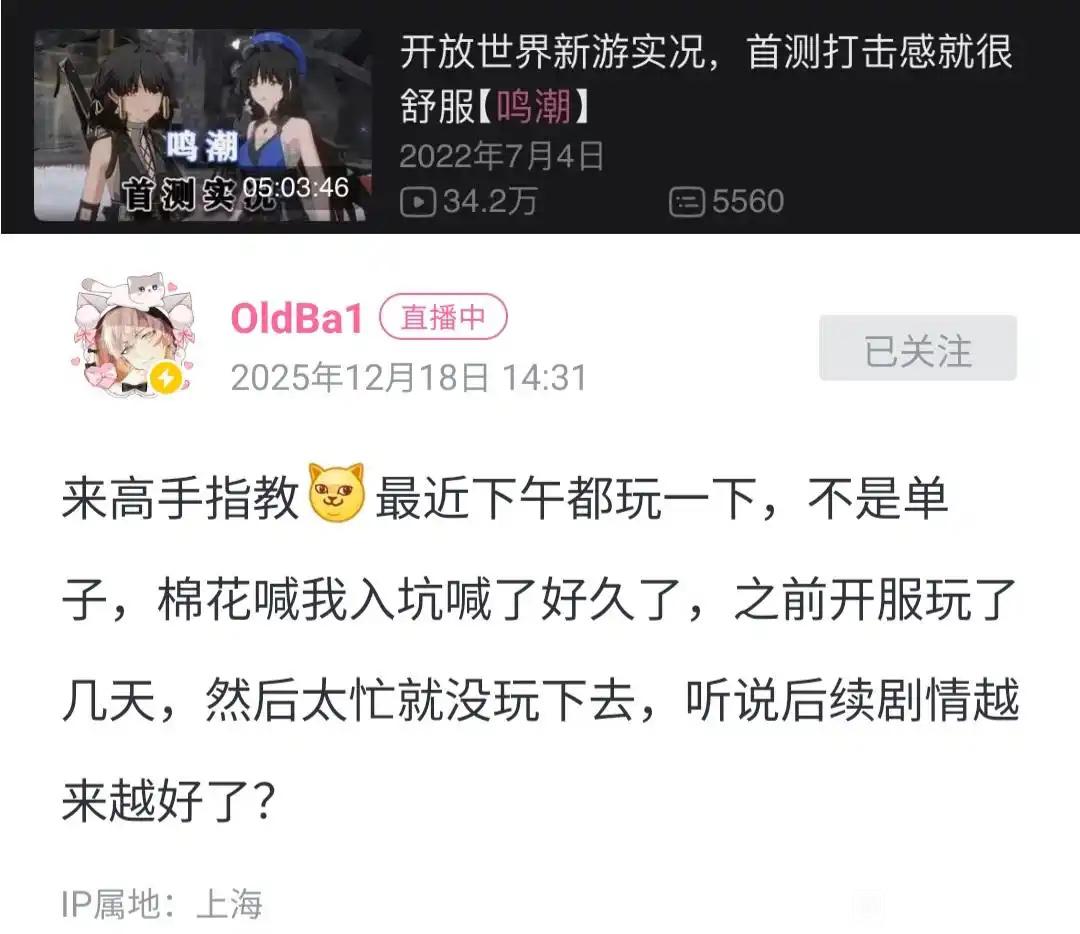Click the IP属地：上海 label
Screen dimensions: 1080x934
pyautogui.click(x=162, y=904)
